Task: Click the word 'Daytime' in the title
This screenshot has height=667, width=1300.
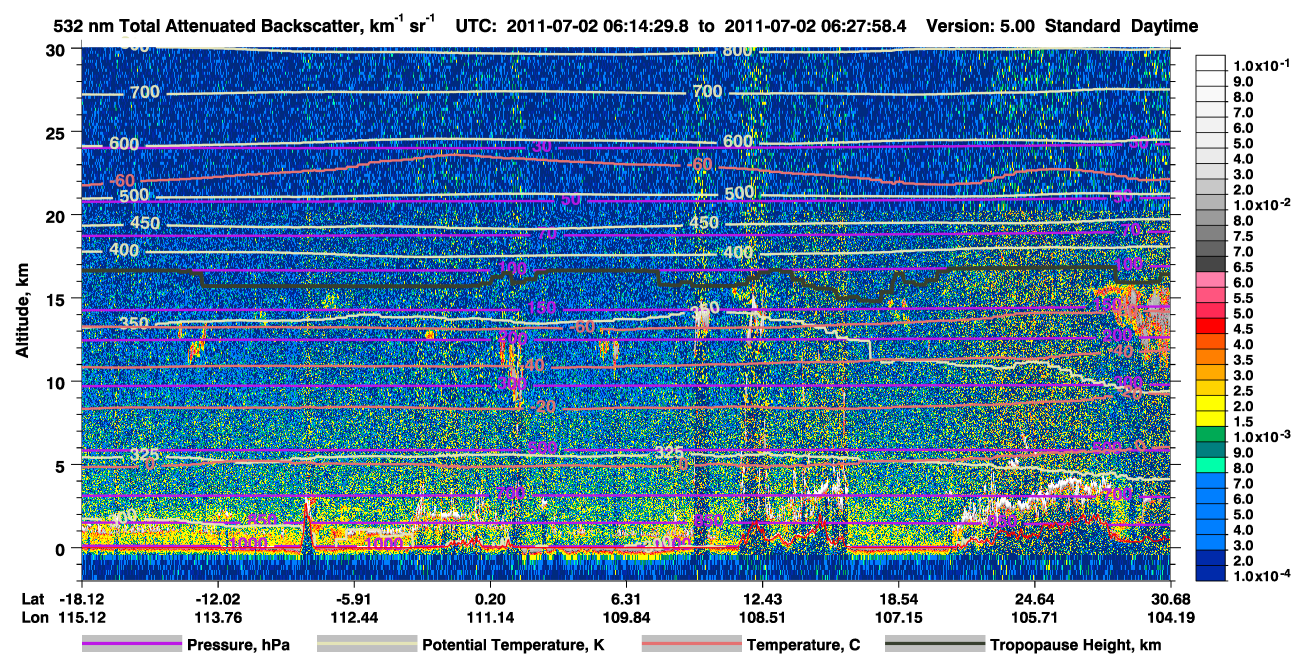Action: point(1165,26)
